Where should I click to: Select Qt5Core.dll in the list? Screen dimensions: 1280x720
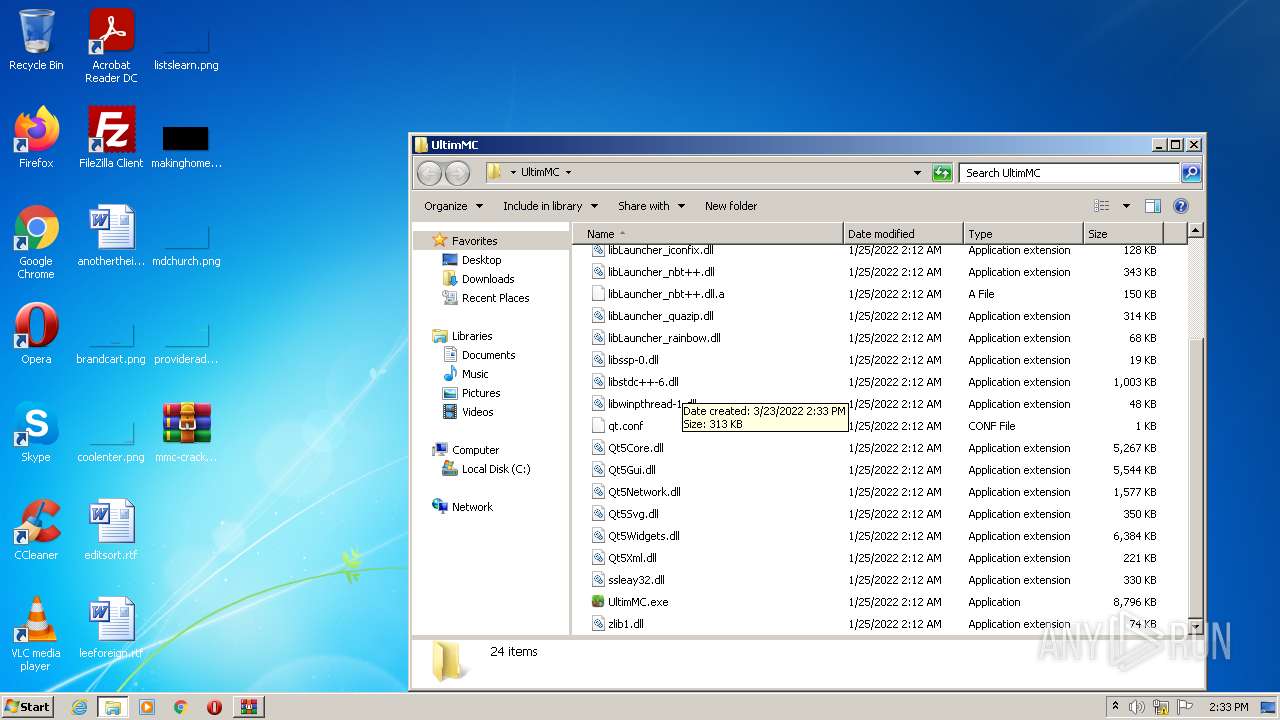pyautogui.click(x=636, y=448)
